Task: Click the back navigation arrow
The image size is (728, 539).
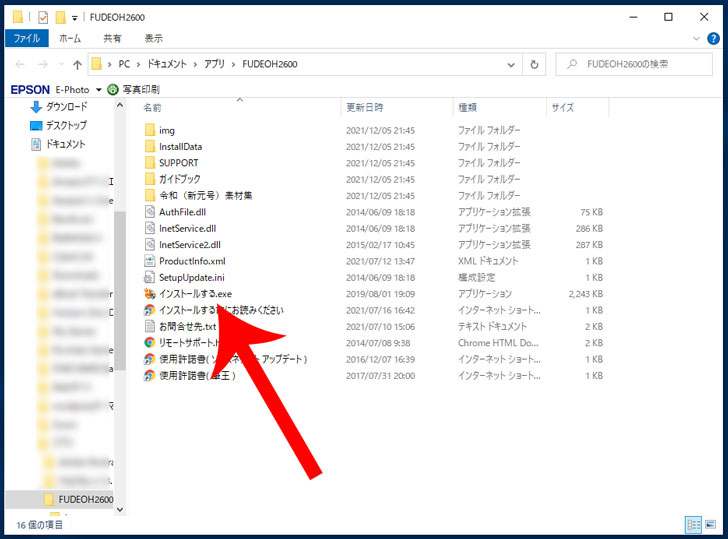Action: click(x=20, y=65)
